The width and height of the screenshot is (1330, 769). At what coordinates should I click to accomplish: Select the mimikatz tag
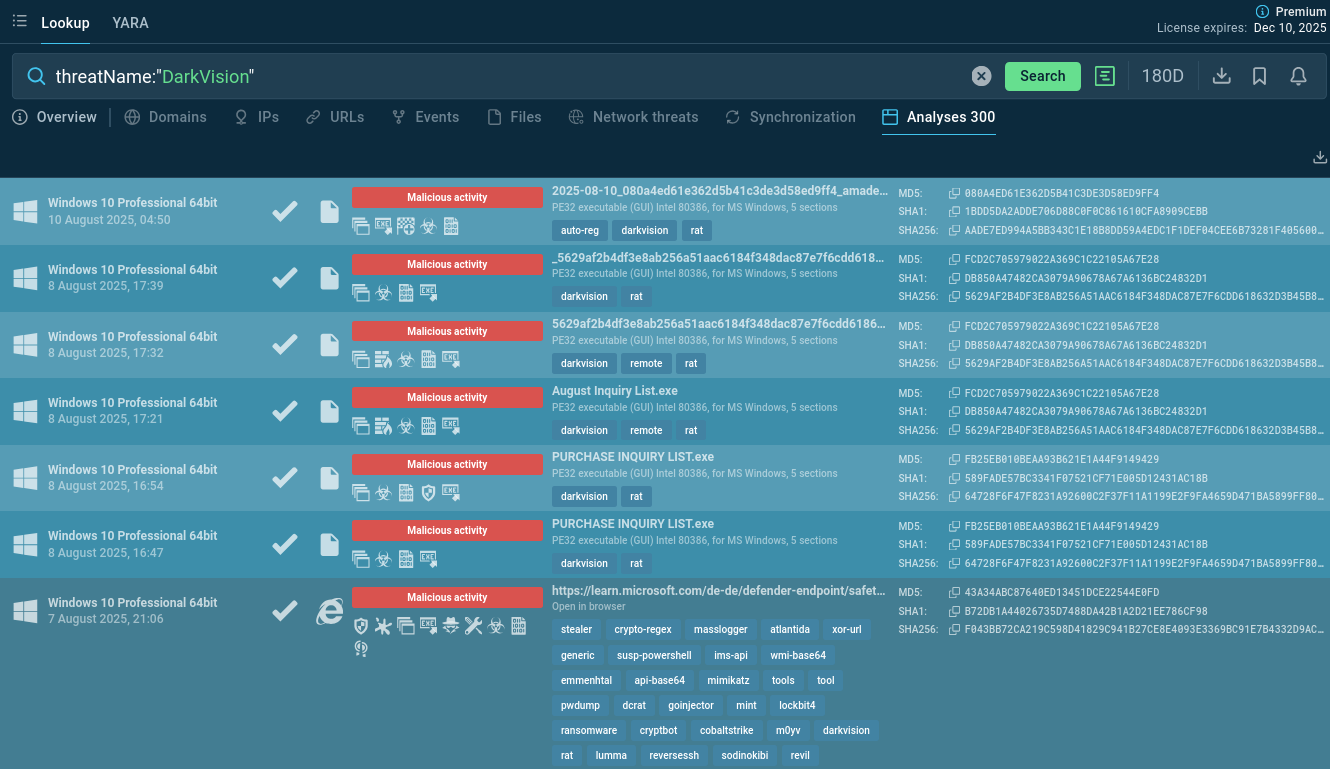pos(727,680)
